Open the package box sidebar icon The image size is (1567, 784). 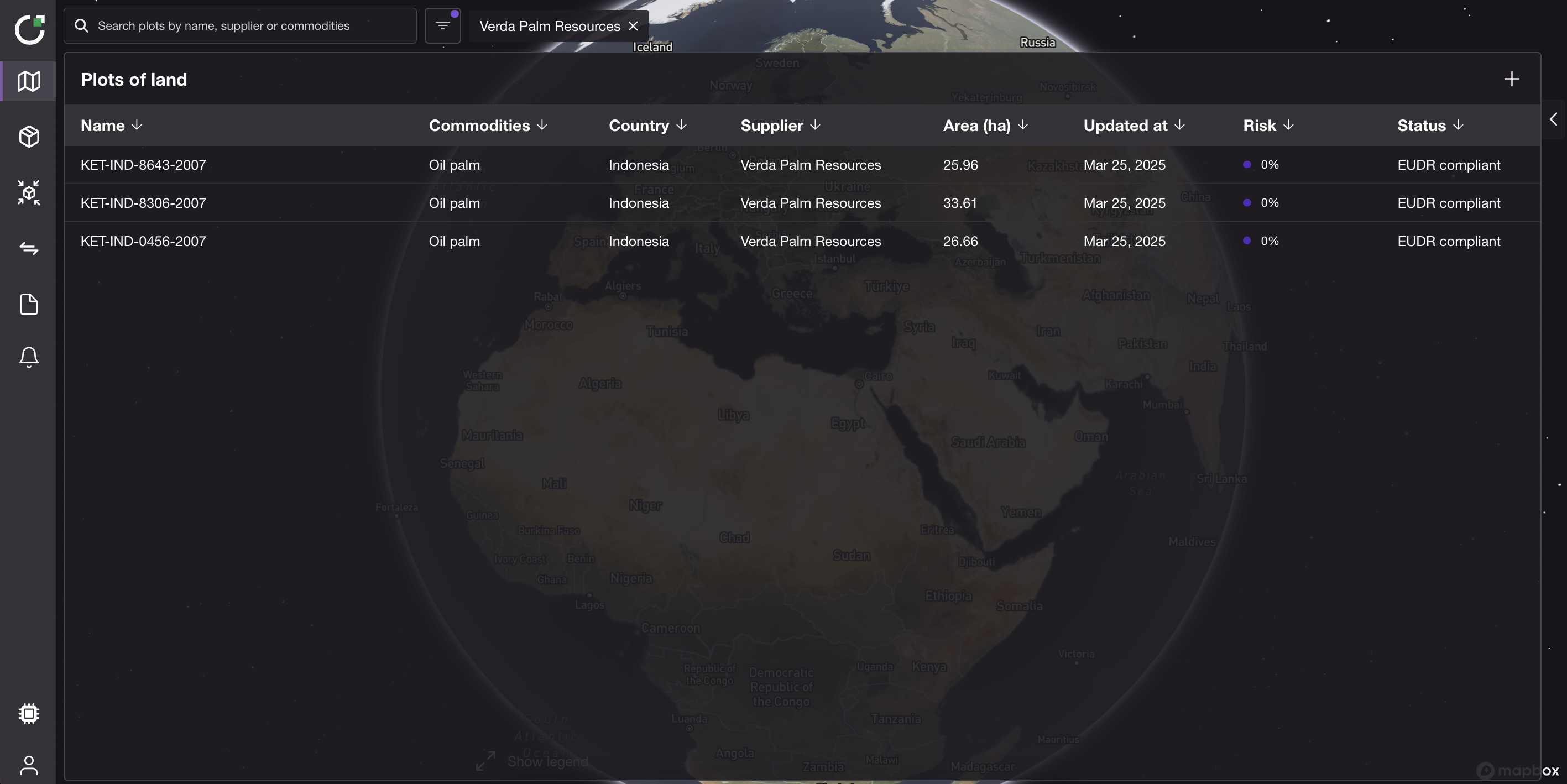pyautogui.click(x=29, y=136)
